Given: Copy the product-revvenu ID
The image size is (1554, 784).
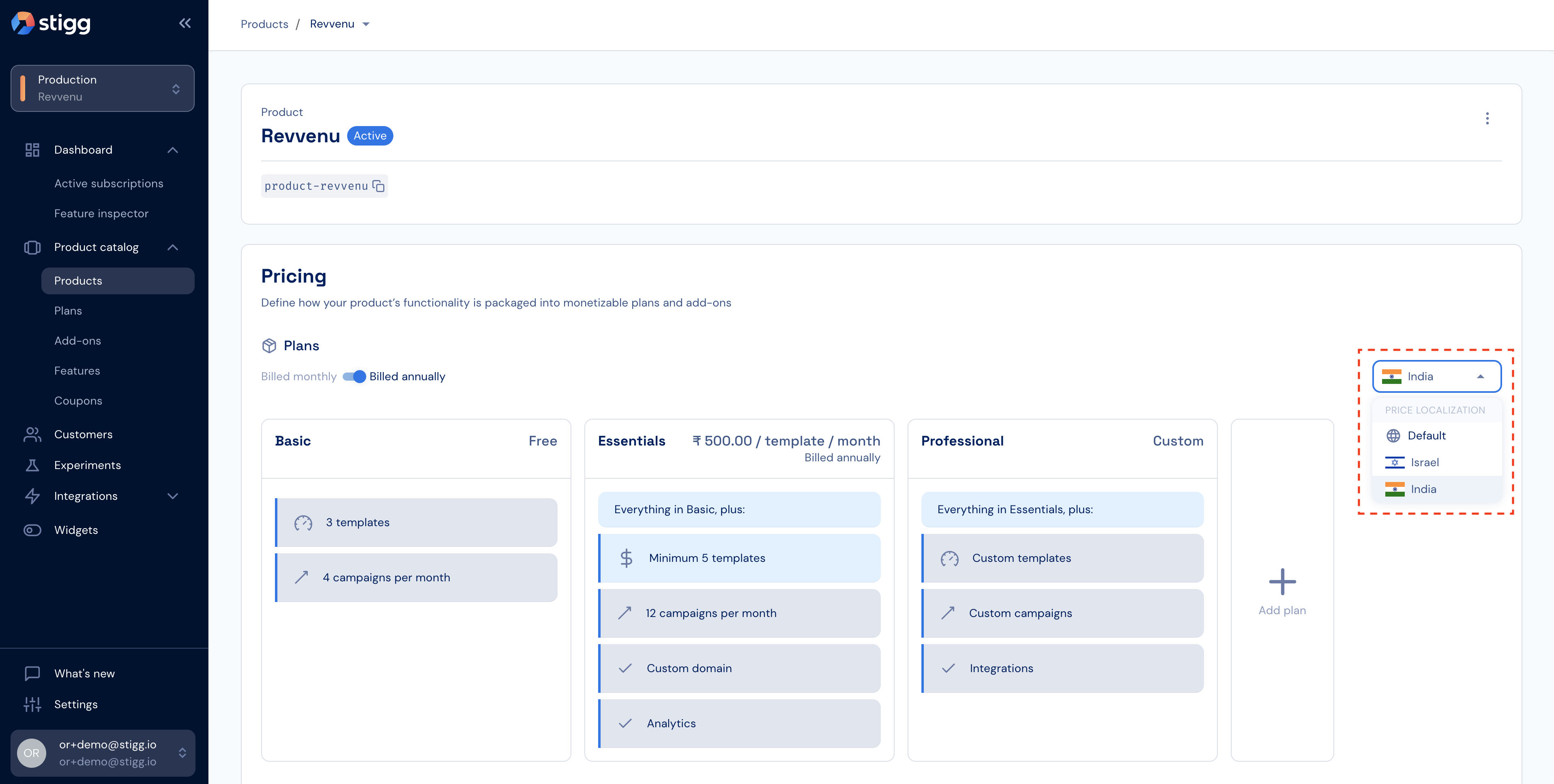Looking at the screenshot, I should (378, 186).
